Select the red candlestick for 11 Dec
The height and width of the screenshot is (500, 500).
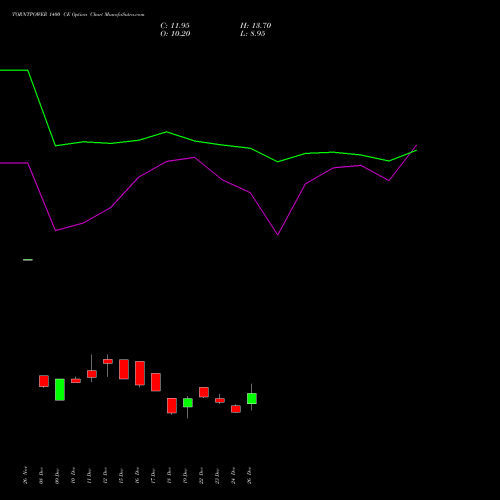click(x=92, y=374)
